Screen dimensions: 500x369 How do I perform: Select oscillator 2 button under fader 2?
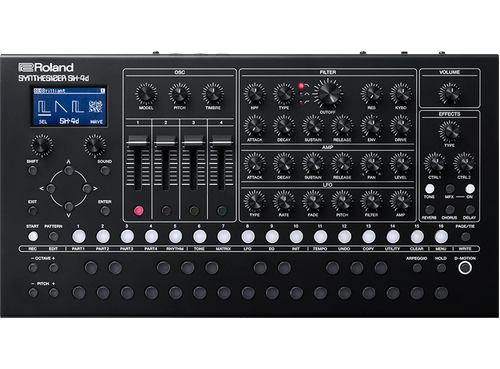[x=166, y=211]
